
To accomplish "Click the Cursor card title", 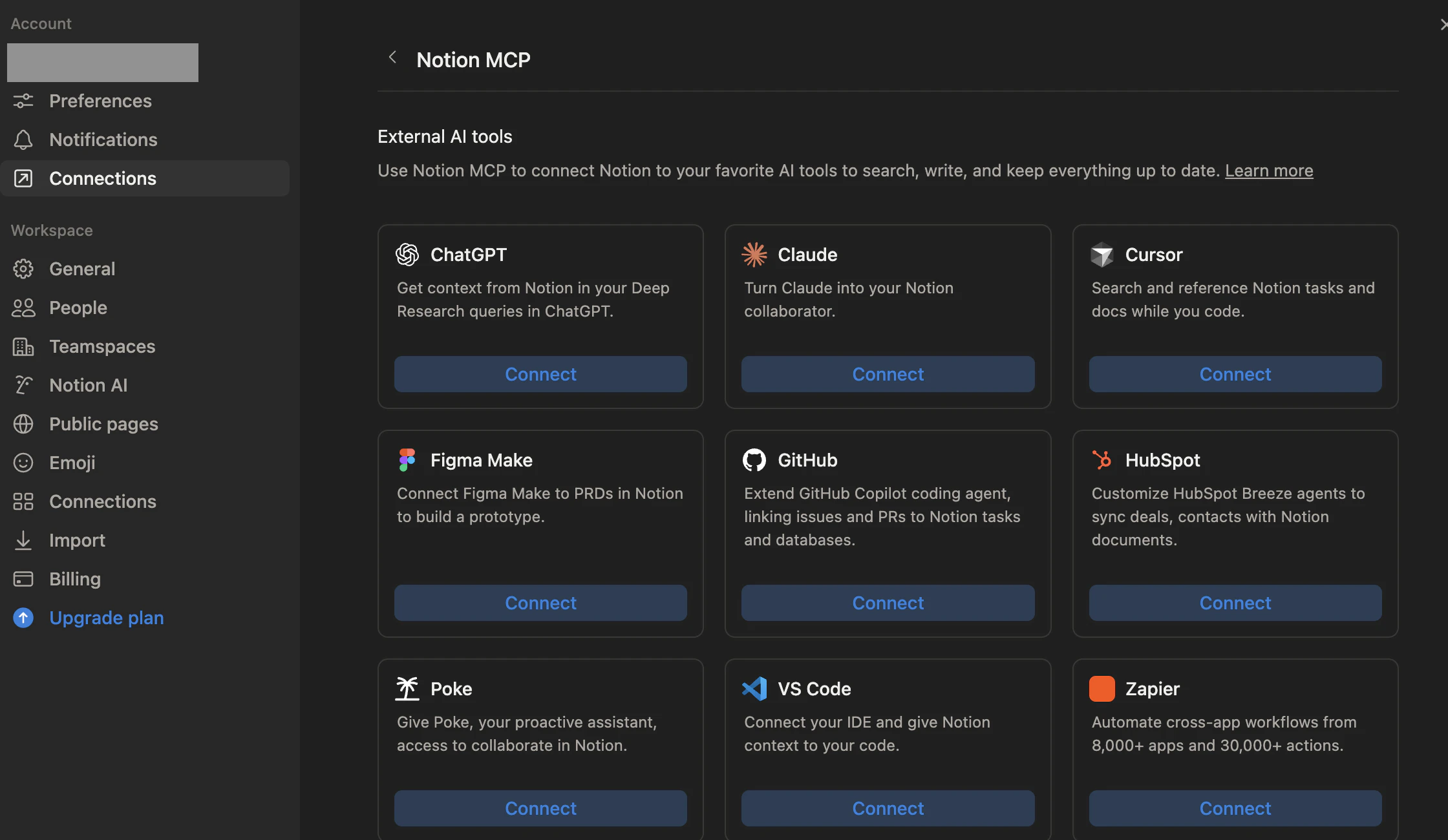I will (1154, 255).
